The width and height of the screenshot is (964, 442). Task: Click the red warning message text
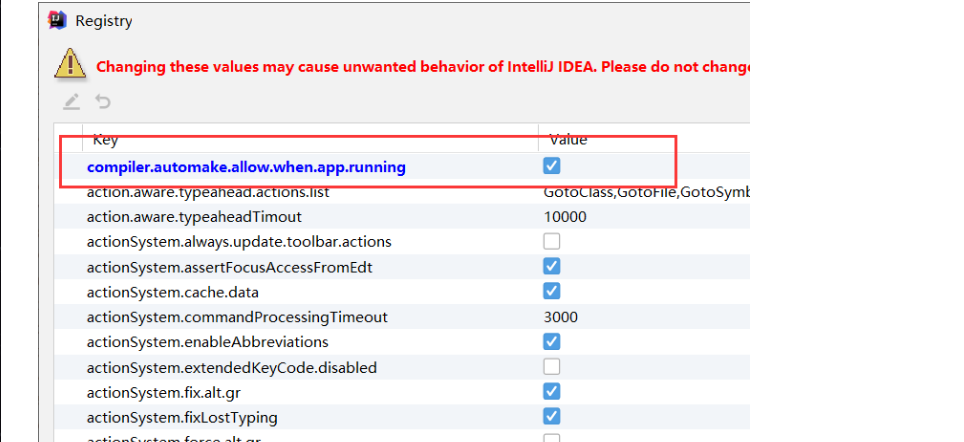pos(423,66)
